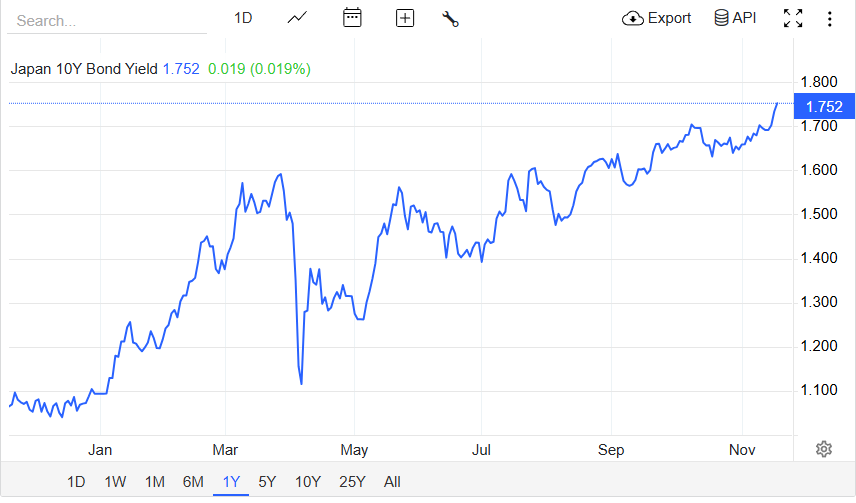Click the line chart type icon
Image resolution: width=856 pixels, height=503 pixels.
point(297,18)
